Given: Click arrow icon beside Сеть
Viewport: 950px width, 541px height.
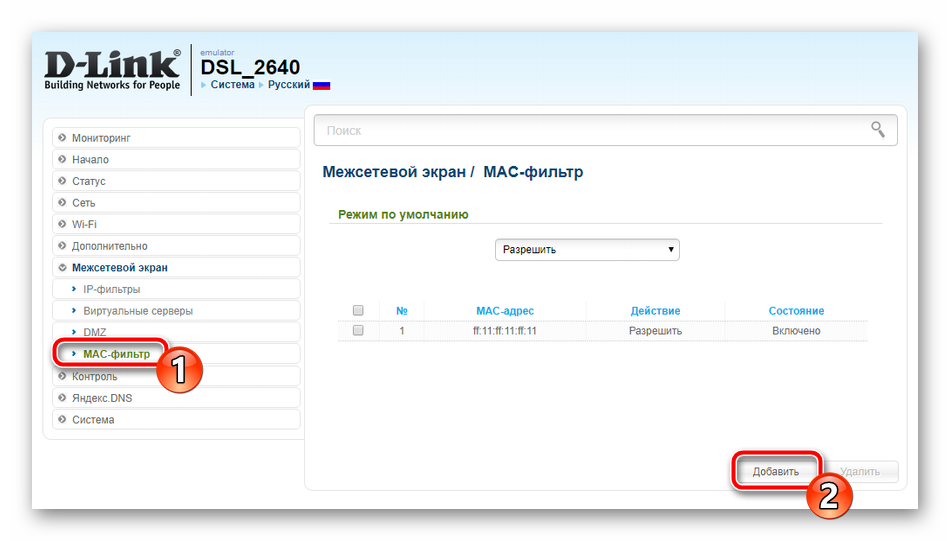Looking at the screenshot, I should click(62, 202).
